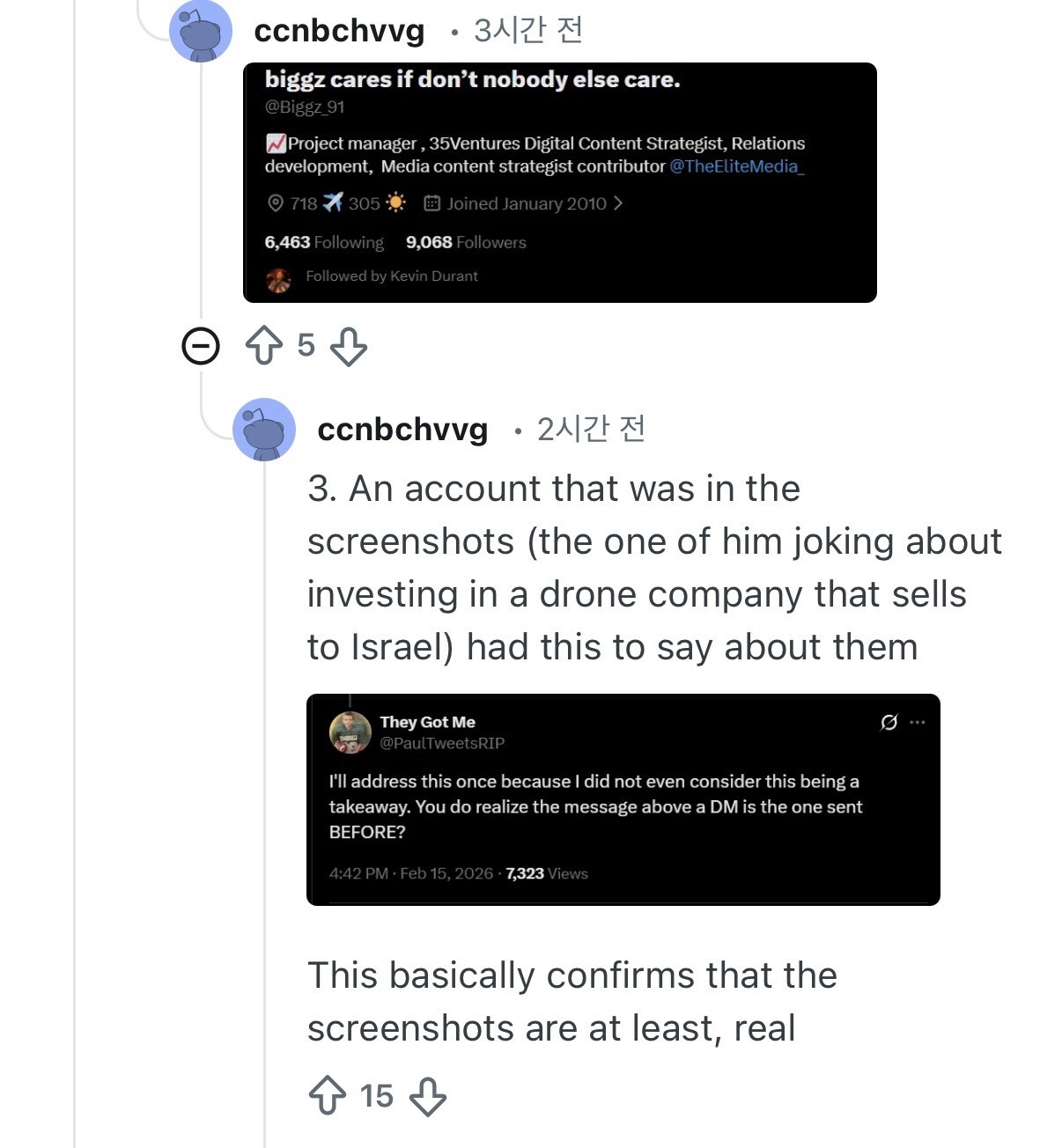Image resolution: width=1062 pixels, height=1148 pixels.
Task: Open top ccnbchvvg user avatar
Action: coord(201,33)
